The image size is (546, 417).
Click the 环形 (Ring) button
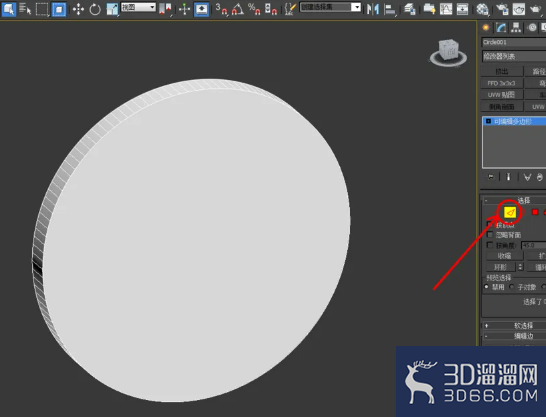pyautogui.click(x=500, y=267)
